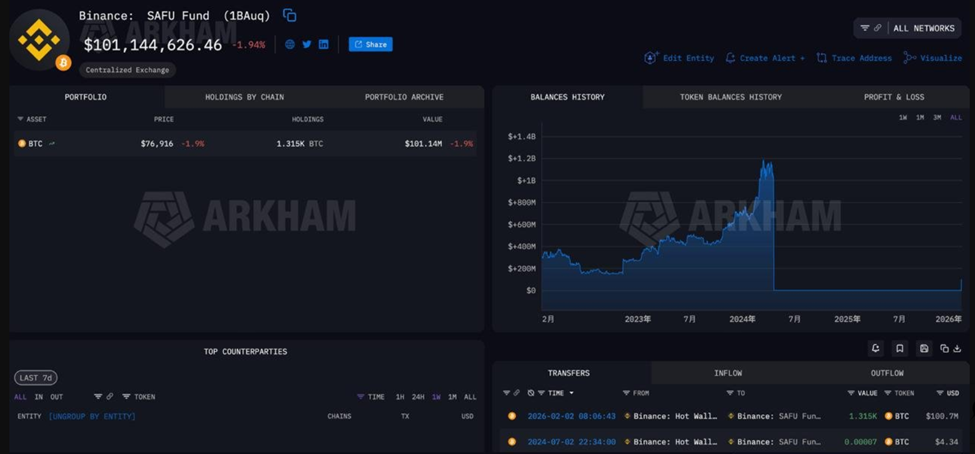Image resolution: width=975 pixels, height=454 pixels.
Task: Click the LAST 7d pill button
Action: (36, 378)
